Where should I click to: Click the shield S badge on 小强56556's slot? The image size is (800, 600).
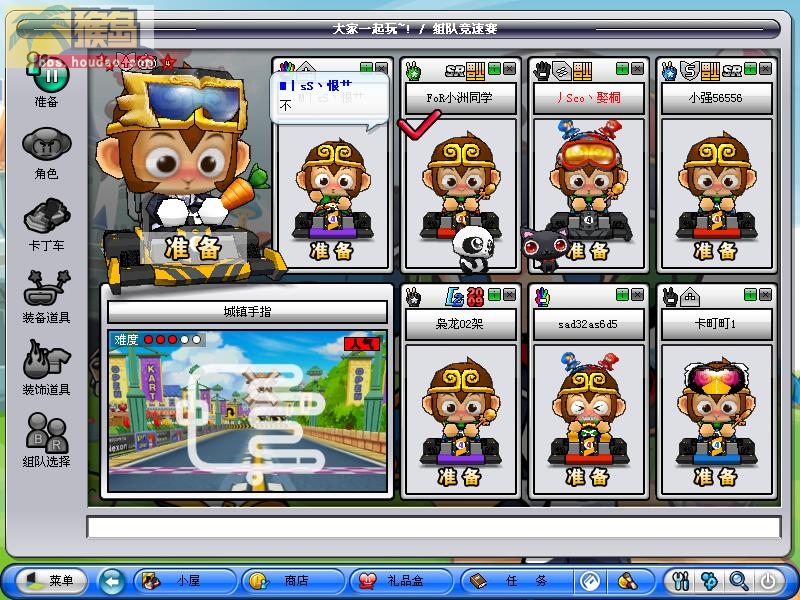pyautogui.click(x=690, y=71)
